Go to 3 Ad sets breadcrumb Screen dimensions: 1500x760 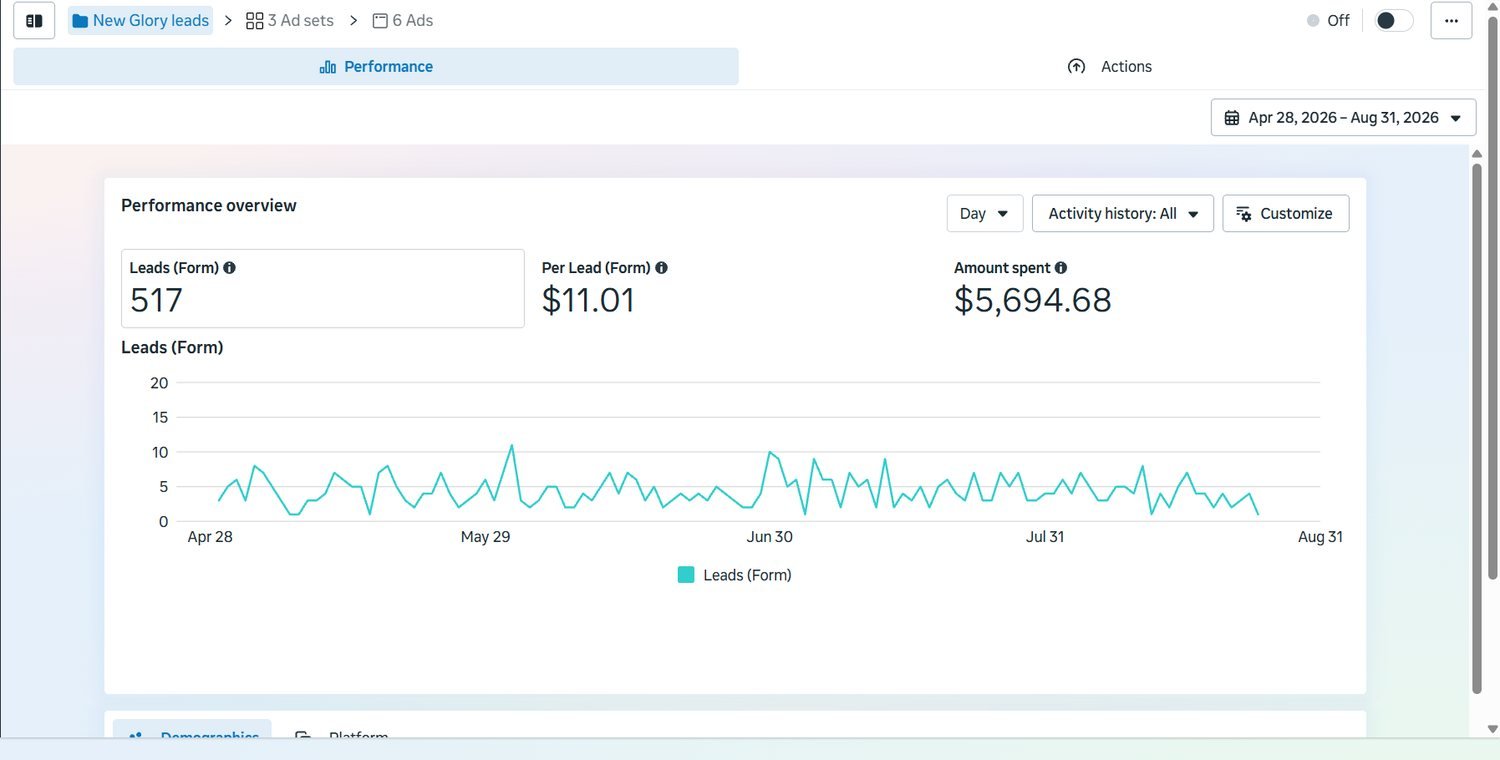[290, 20]
